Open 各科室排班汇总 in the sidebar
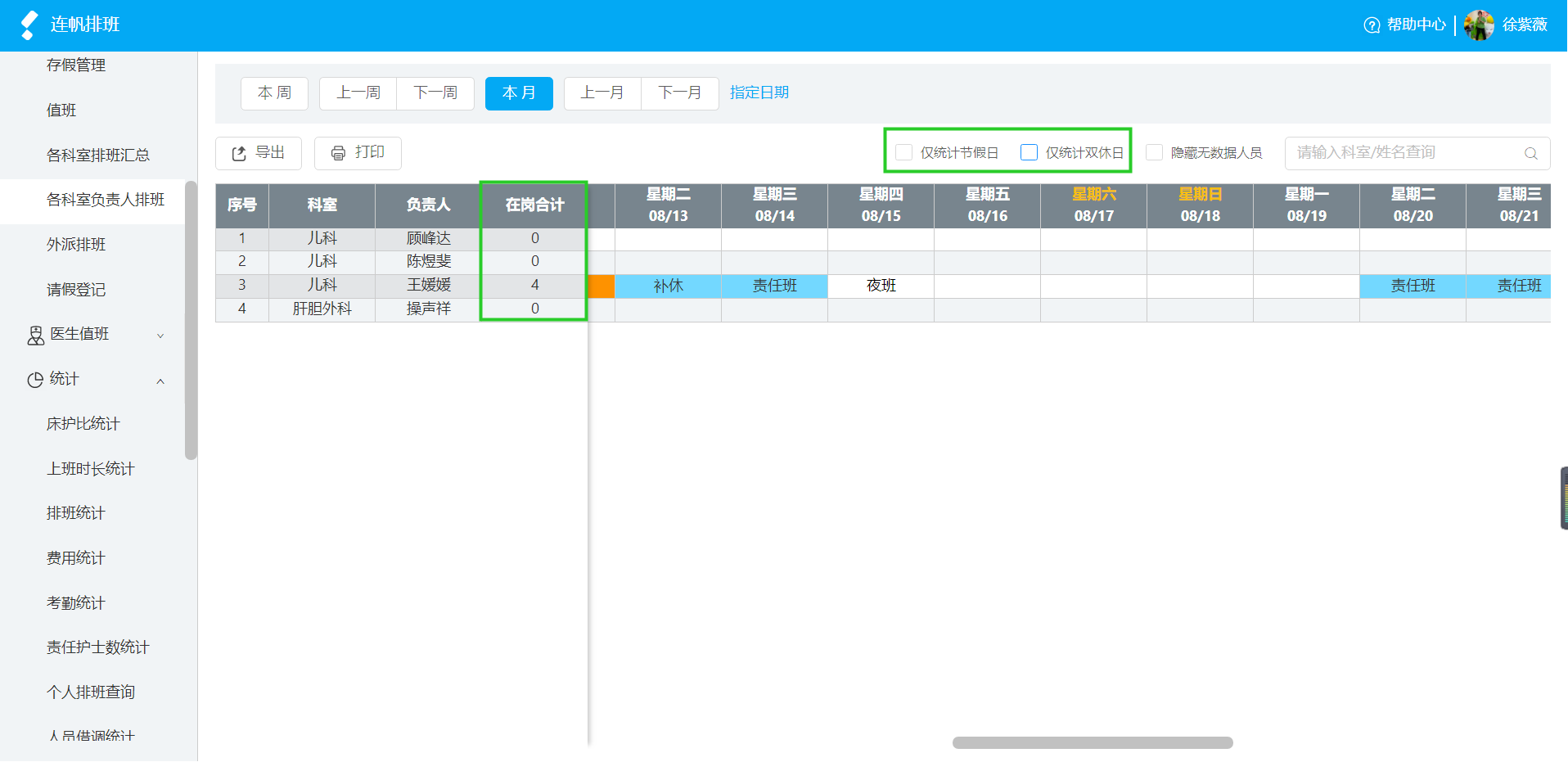The image size is (1568, 762). click(x=98, y=155)
